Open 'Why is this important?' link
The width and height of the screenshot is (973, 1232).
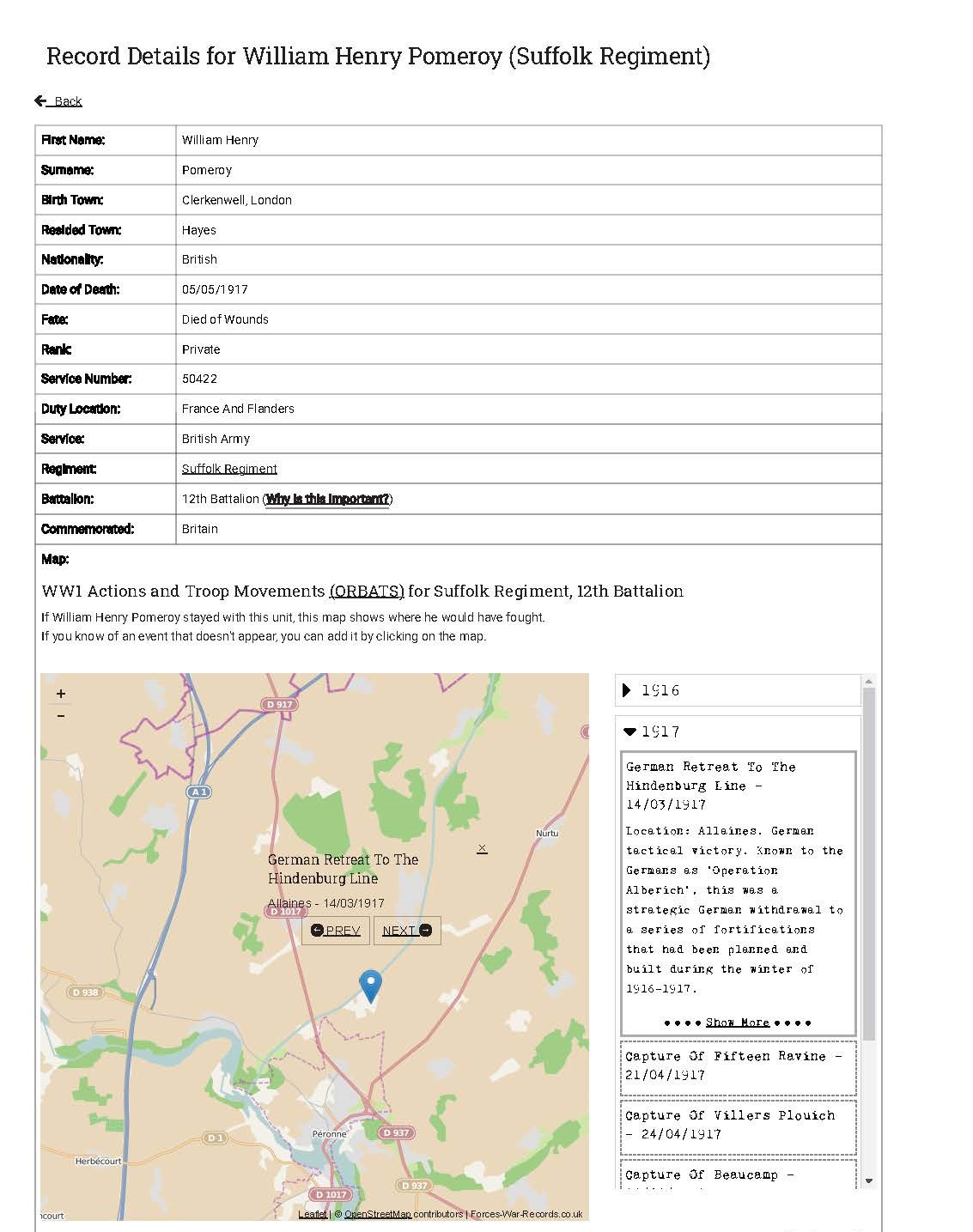click(x=327, y=499)
